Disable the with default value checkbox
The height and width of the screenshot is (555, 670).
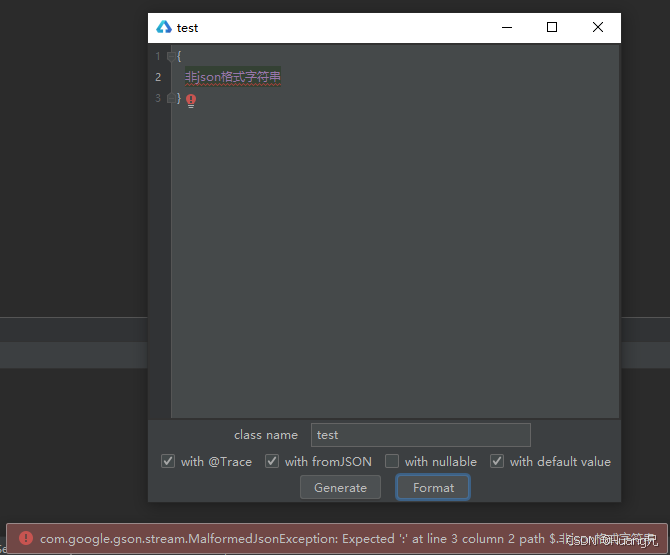[x=497, y=461]
